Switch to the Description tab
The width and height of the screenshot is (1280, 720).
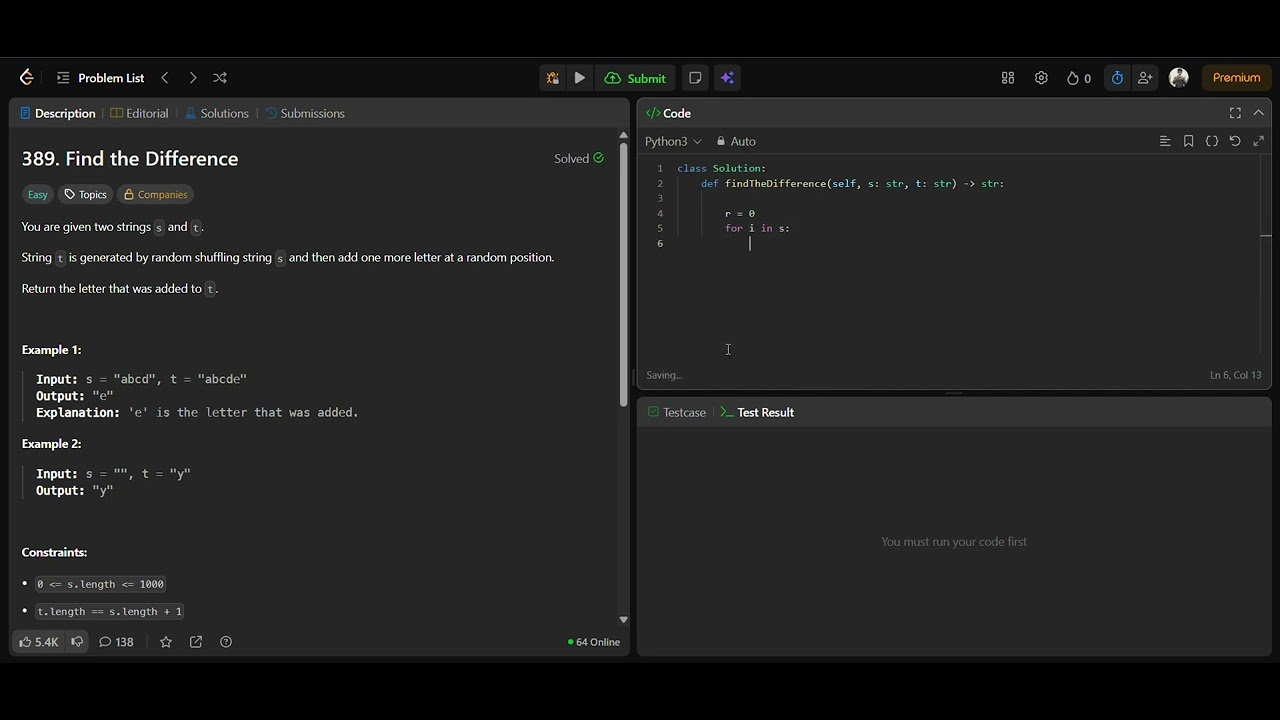pos(58,114)
